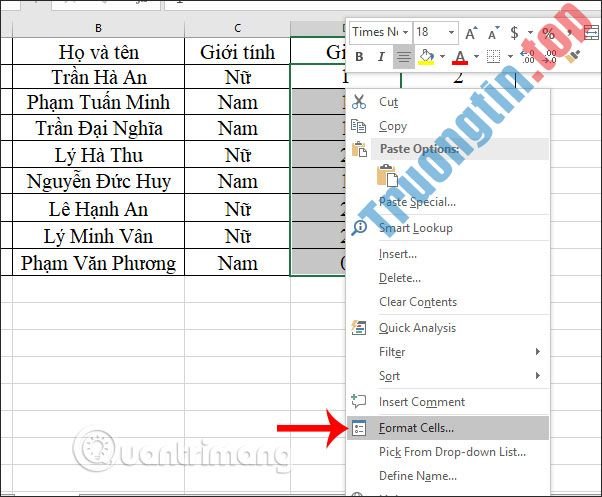Apply Percent style format
602x497 pixels.
coord(549,33)
